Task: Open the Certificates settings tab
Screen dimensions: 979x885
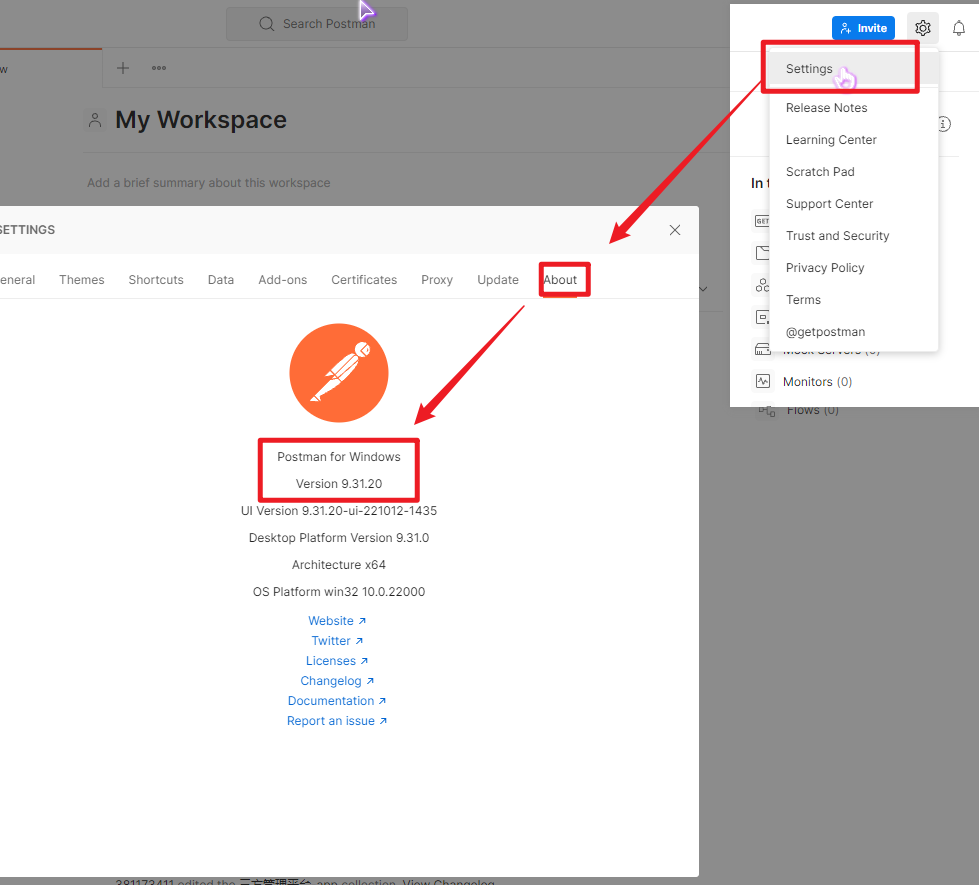Action: point(364,280)
